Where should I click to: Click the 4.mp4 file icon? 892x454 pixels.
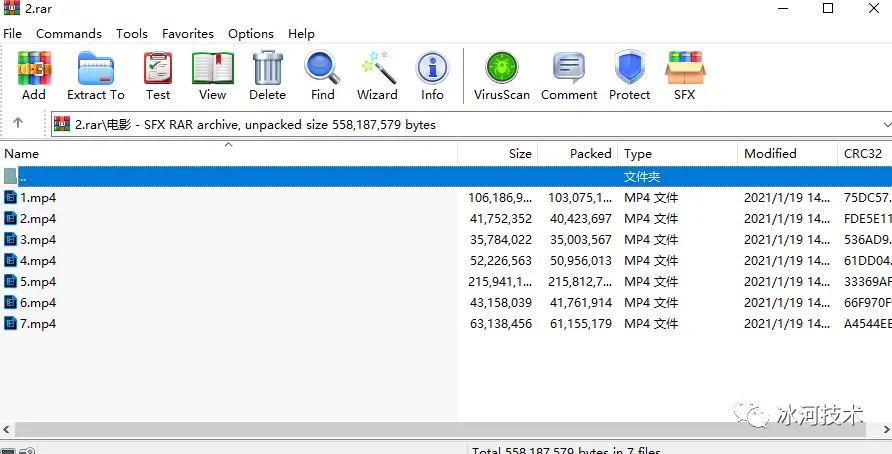tap(10, 261)
